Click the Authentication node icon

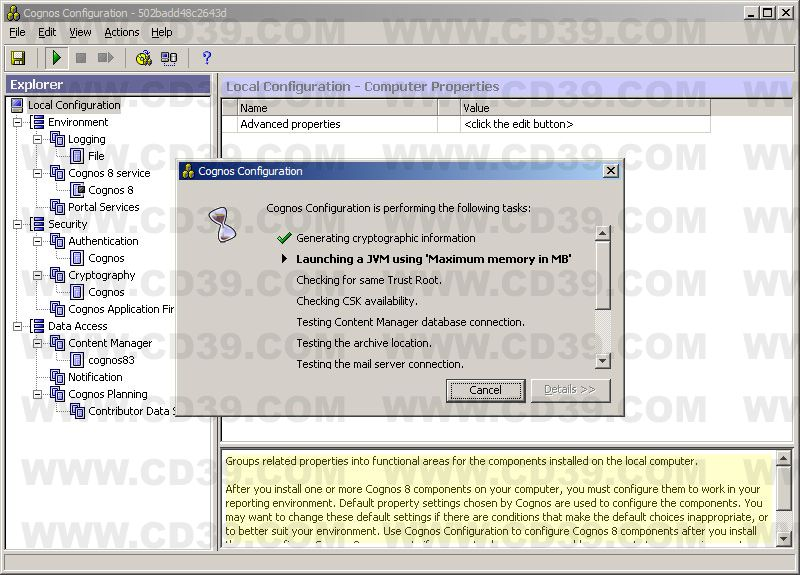coord(57,241)
